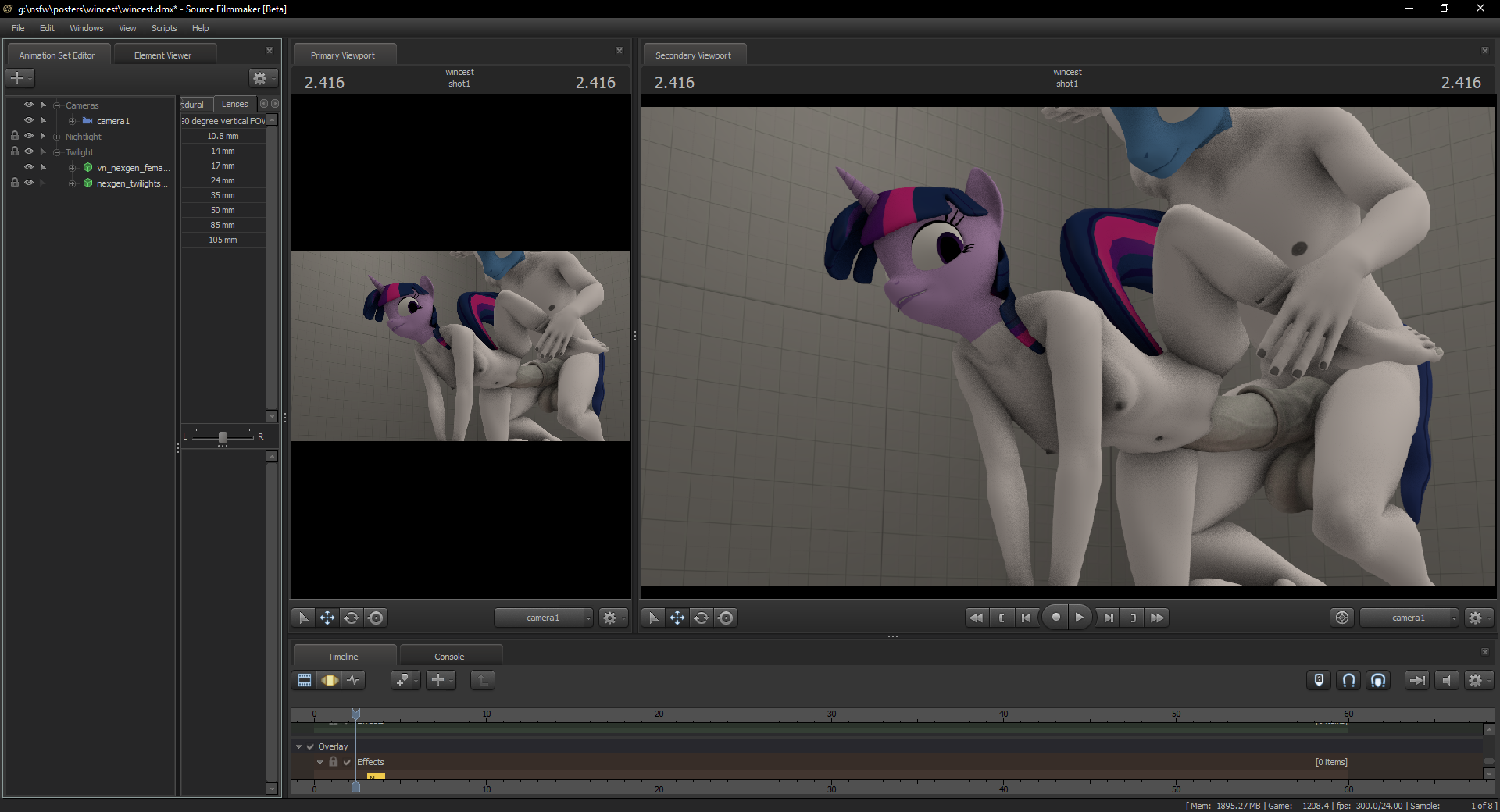1500x812 pixels.
Task: Collapse the Overlay track group
Action: pyautogui.click(x=298, y=746)
